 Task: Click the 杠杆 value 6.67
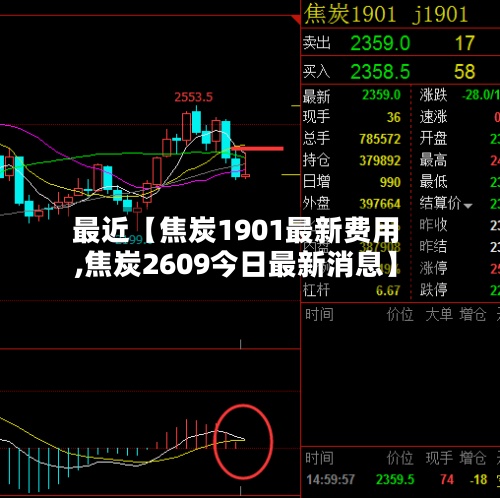tap(388, 291)
